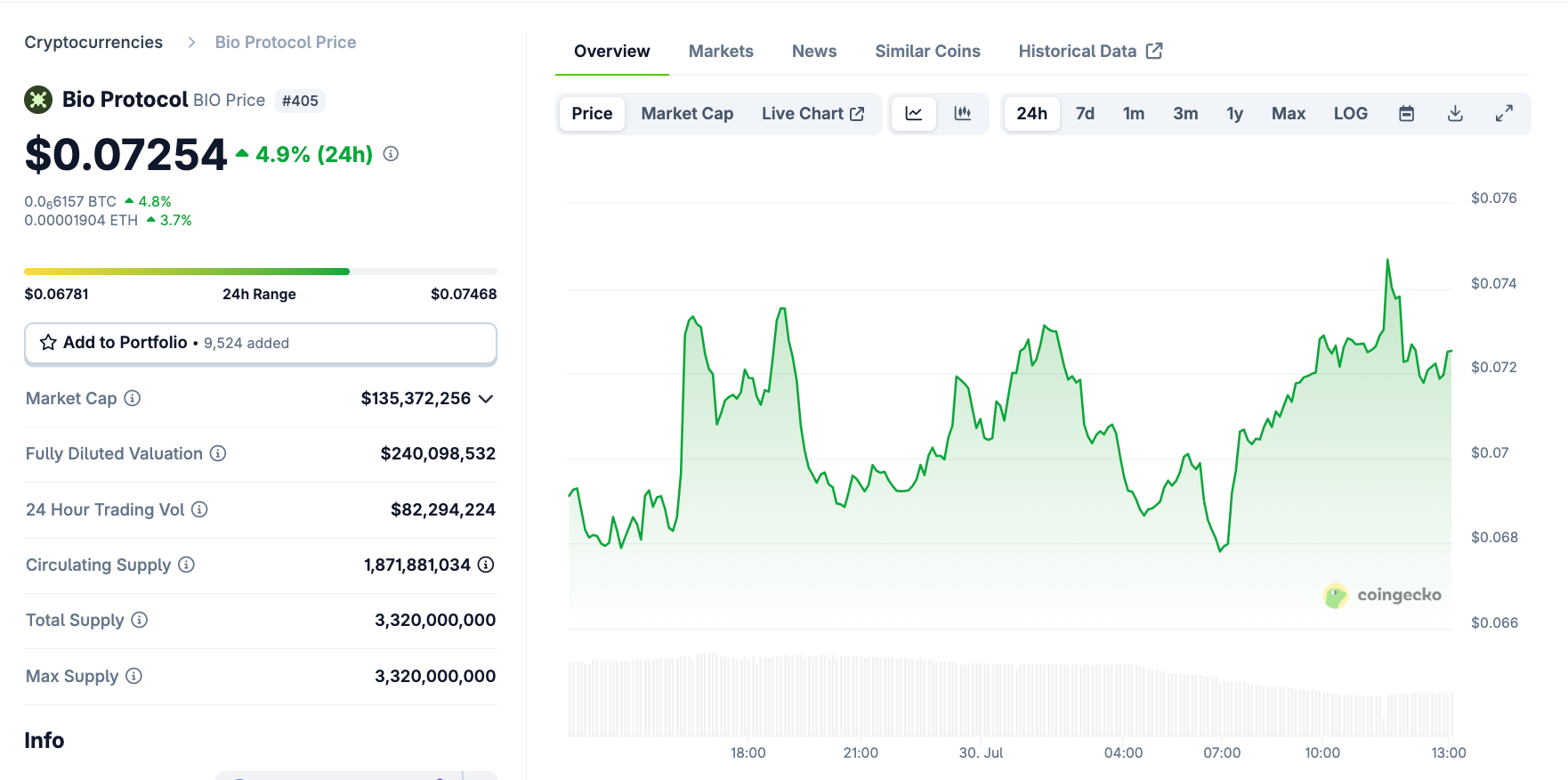Go to Similar Coins tab
The height and width of the screenshot is (780, 1568).
click(x=927, y=52)
